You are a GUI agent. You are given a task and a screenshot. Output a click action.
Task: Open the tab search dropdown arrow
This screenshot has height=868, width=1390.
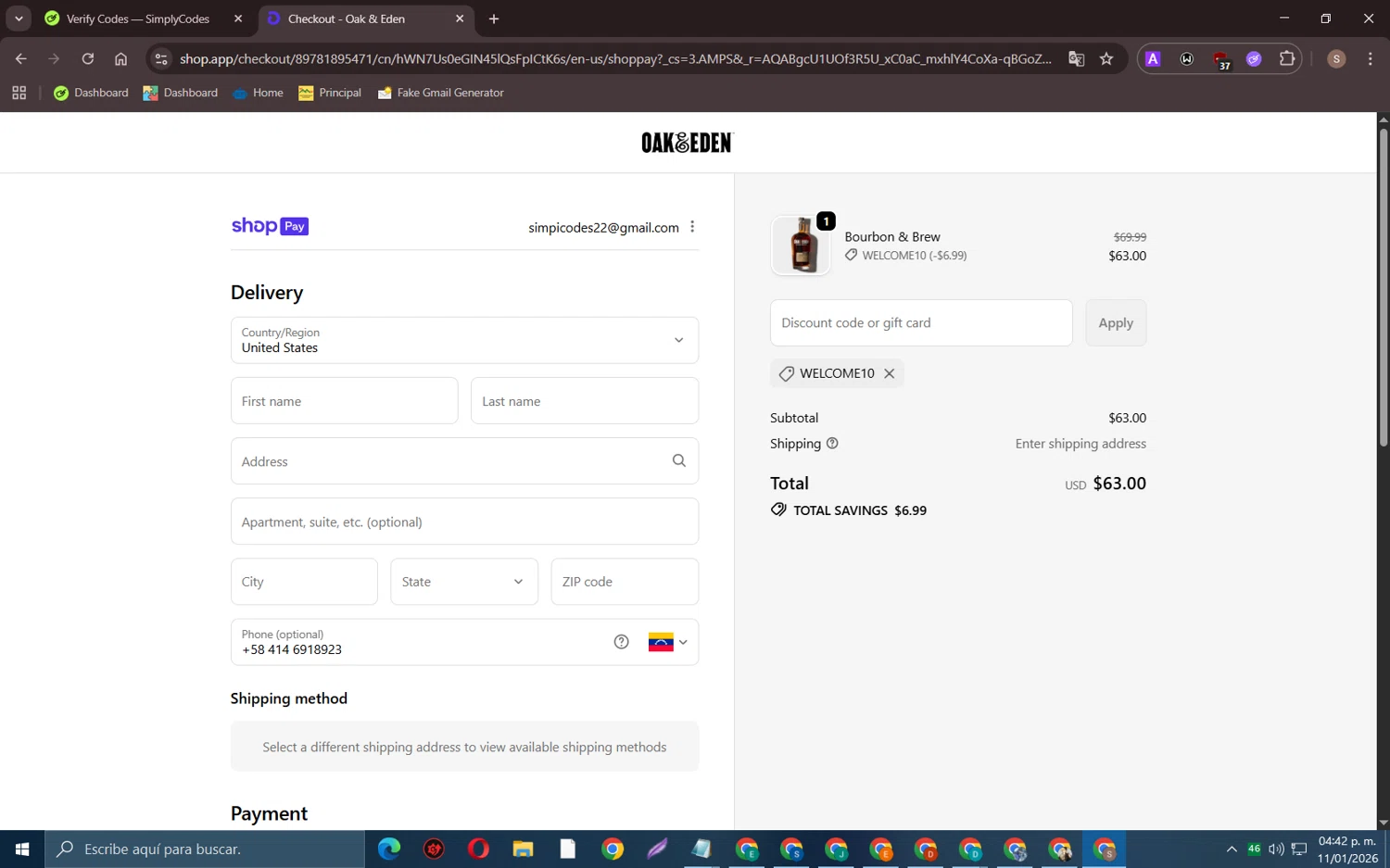[19, 19]
